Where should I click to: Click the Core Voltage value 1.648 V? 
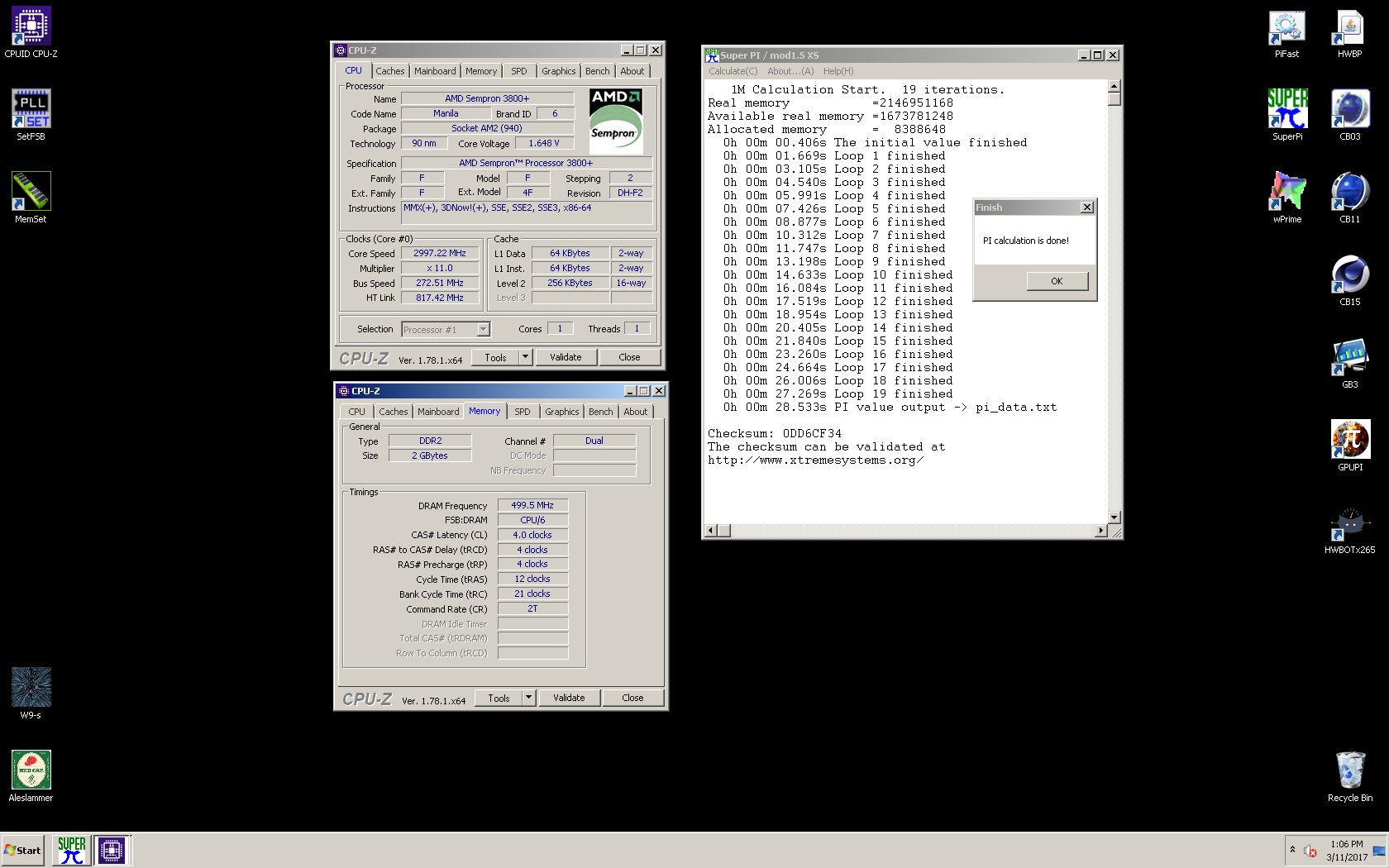tap(544, 143)
